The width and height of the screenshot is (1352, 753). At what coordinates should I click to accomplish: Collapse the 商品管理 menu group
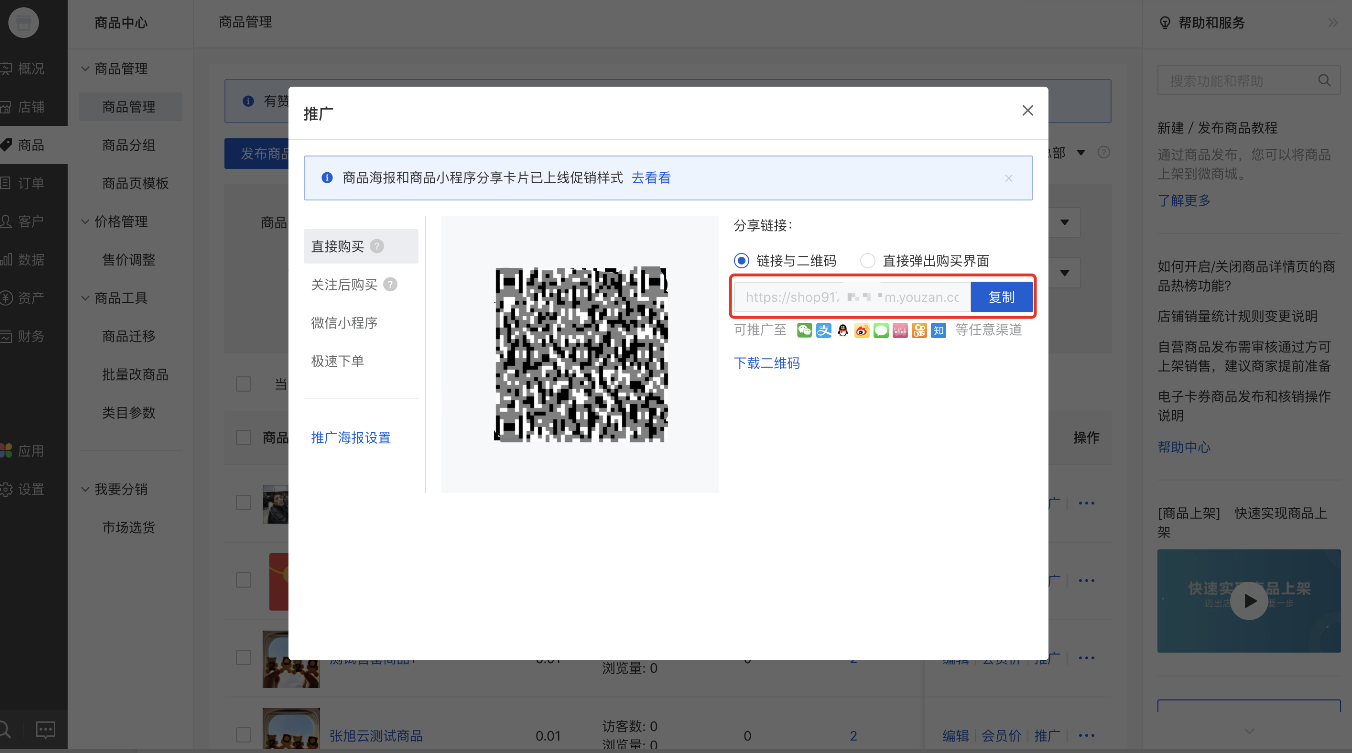pos(85,69)
